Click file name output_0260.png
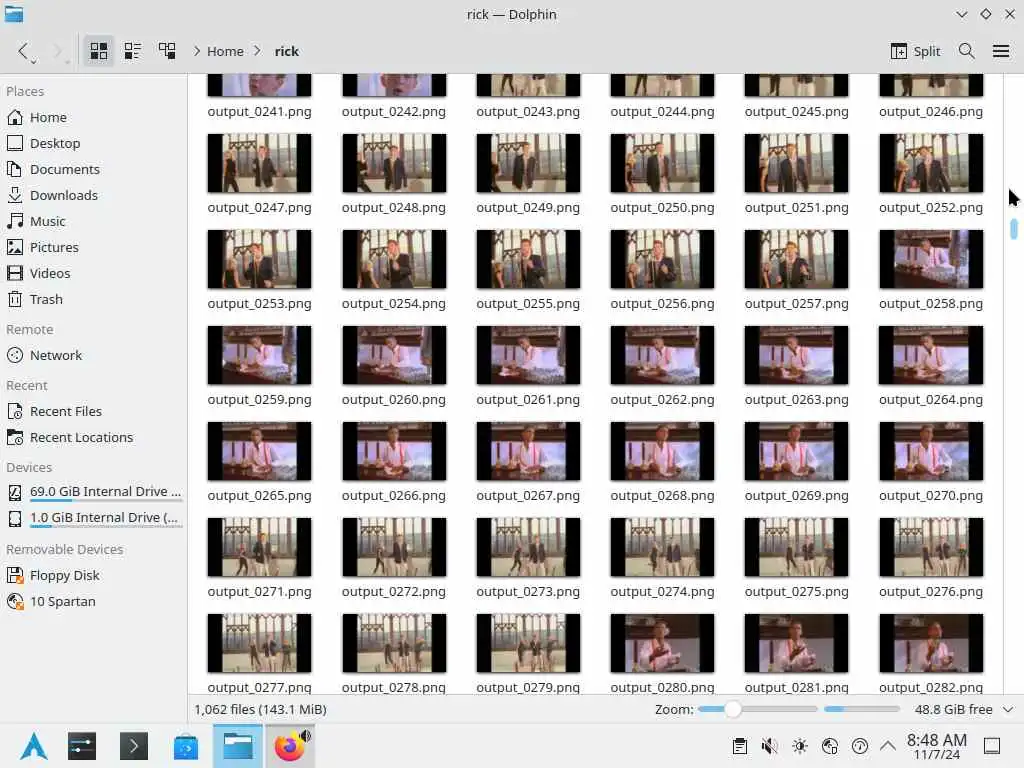 tap(394, 400)
